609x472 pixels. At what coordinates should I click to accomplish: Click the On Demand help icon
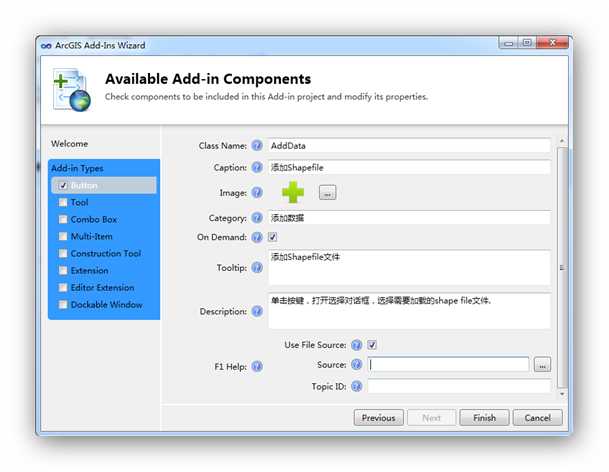(x=257, y=237)
